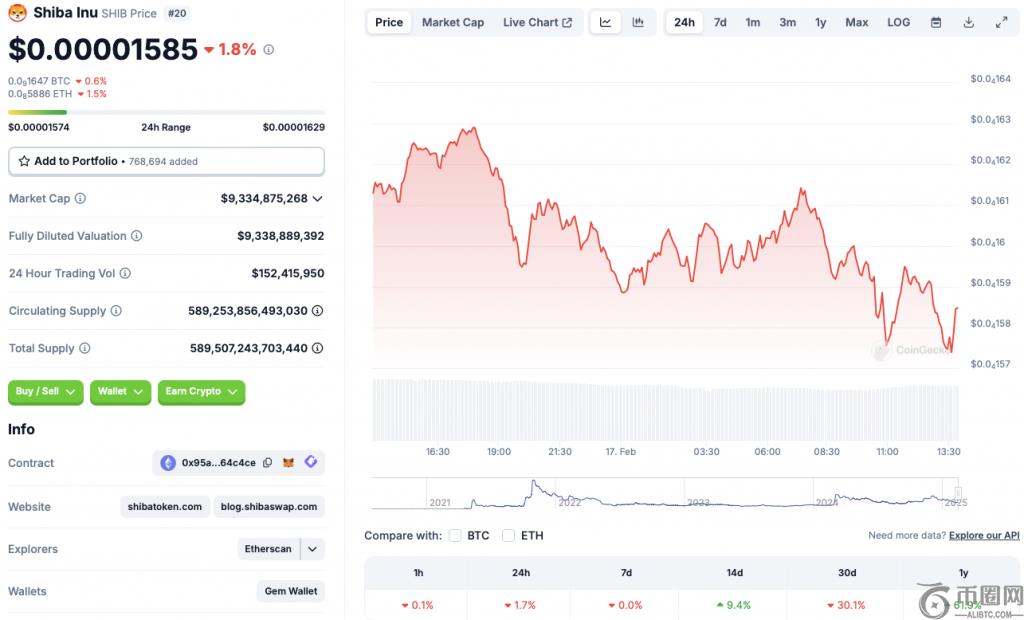Viewport: 1024px width, 620px height.
Task: Download the chart data
Action: pos(969,22)
